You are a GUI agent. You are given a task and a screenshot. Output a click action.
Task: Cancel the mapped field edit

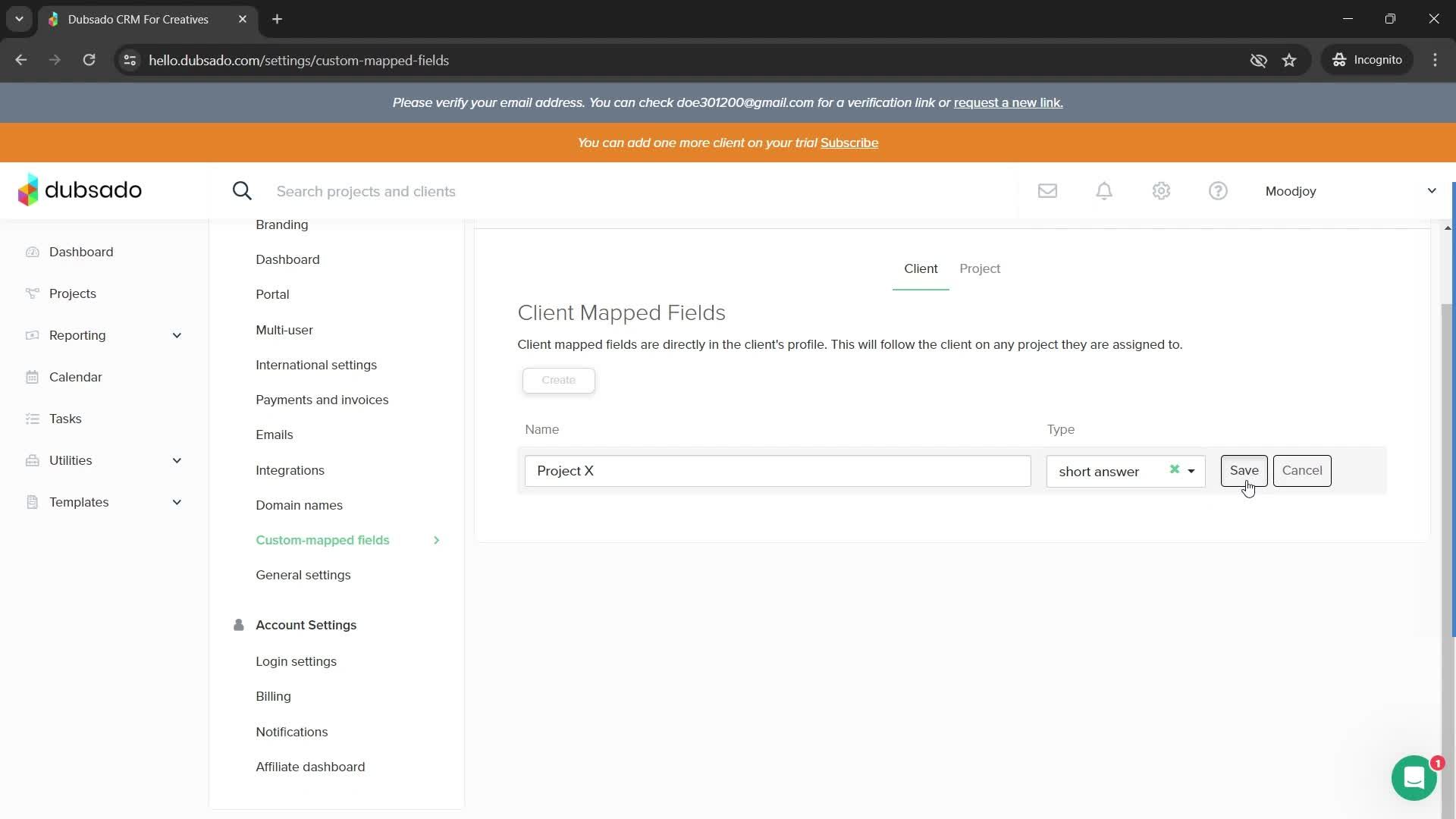pos(1301,470)
